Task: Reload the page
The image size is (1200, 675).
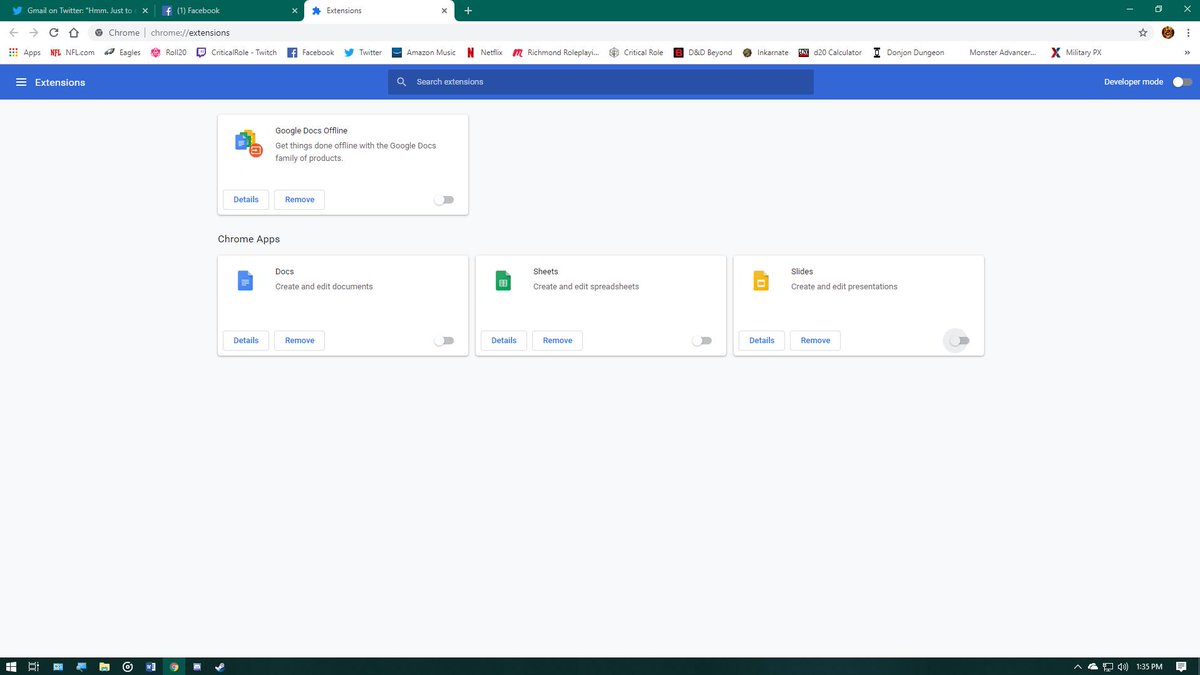Action: tap(54, 32)
